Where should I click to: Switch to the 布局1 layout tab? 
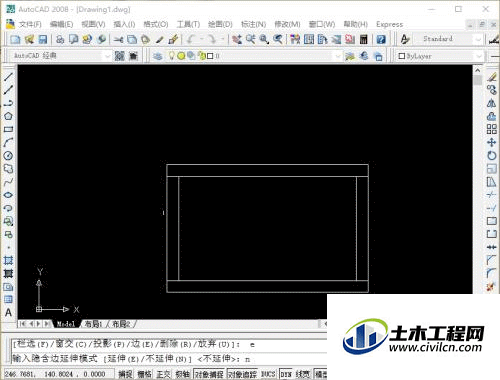pyautogui.click(x=93, y=324)
